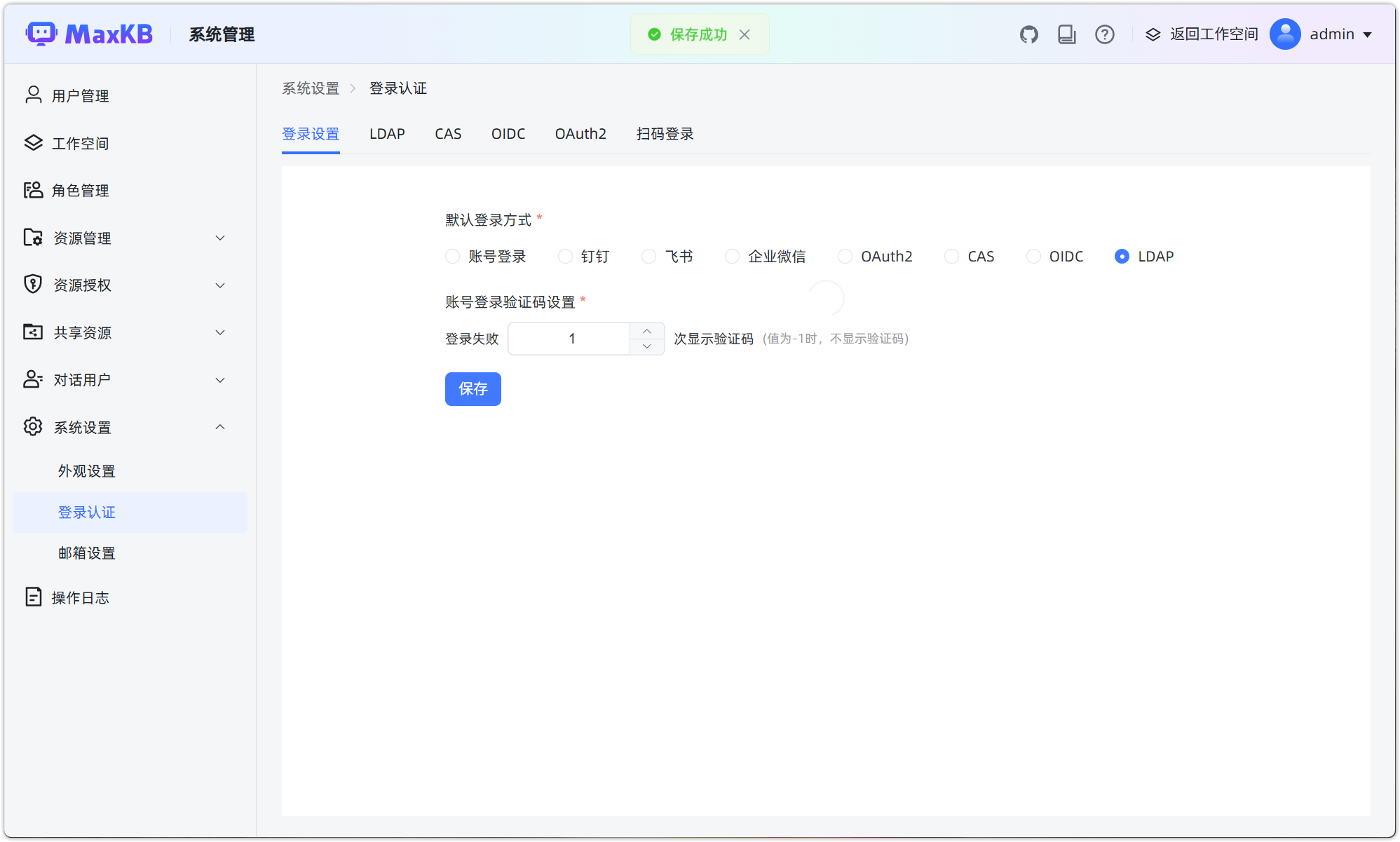This screenshot has width=1400, height=842.
Task: Switch to the OAuth2 tab
Action: point(580,133)
